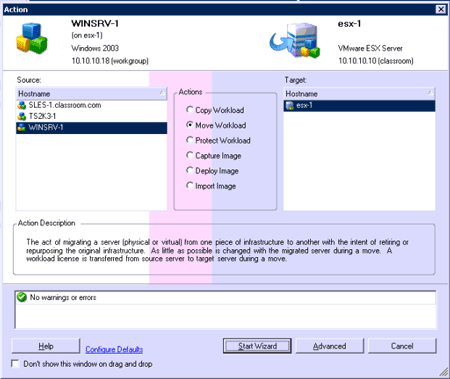Click the 10.10.10.10 (classroom) address text
The height and width of the screenshot is (379, 450).
point(376,61)
